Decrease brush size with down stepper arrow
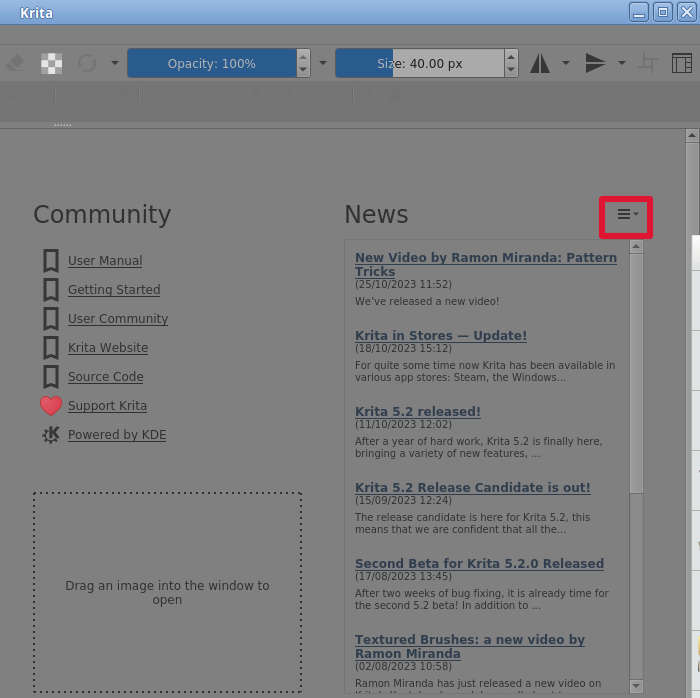 click(x=511, y=70)
